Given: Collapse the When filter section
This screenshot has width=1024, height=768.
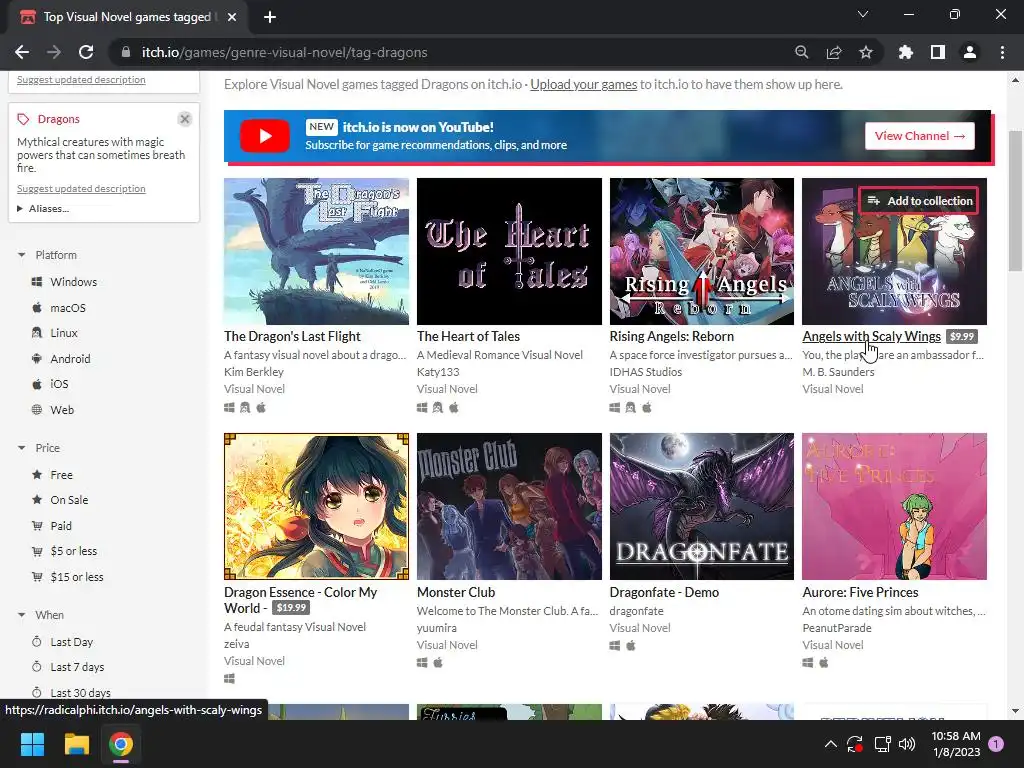Looking at the screenshot, I should click(x=22, y=615).
